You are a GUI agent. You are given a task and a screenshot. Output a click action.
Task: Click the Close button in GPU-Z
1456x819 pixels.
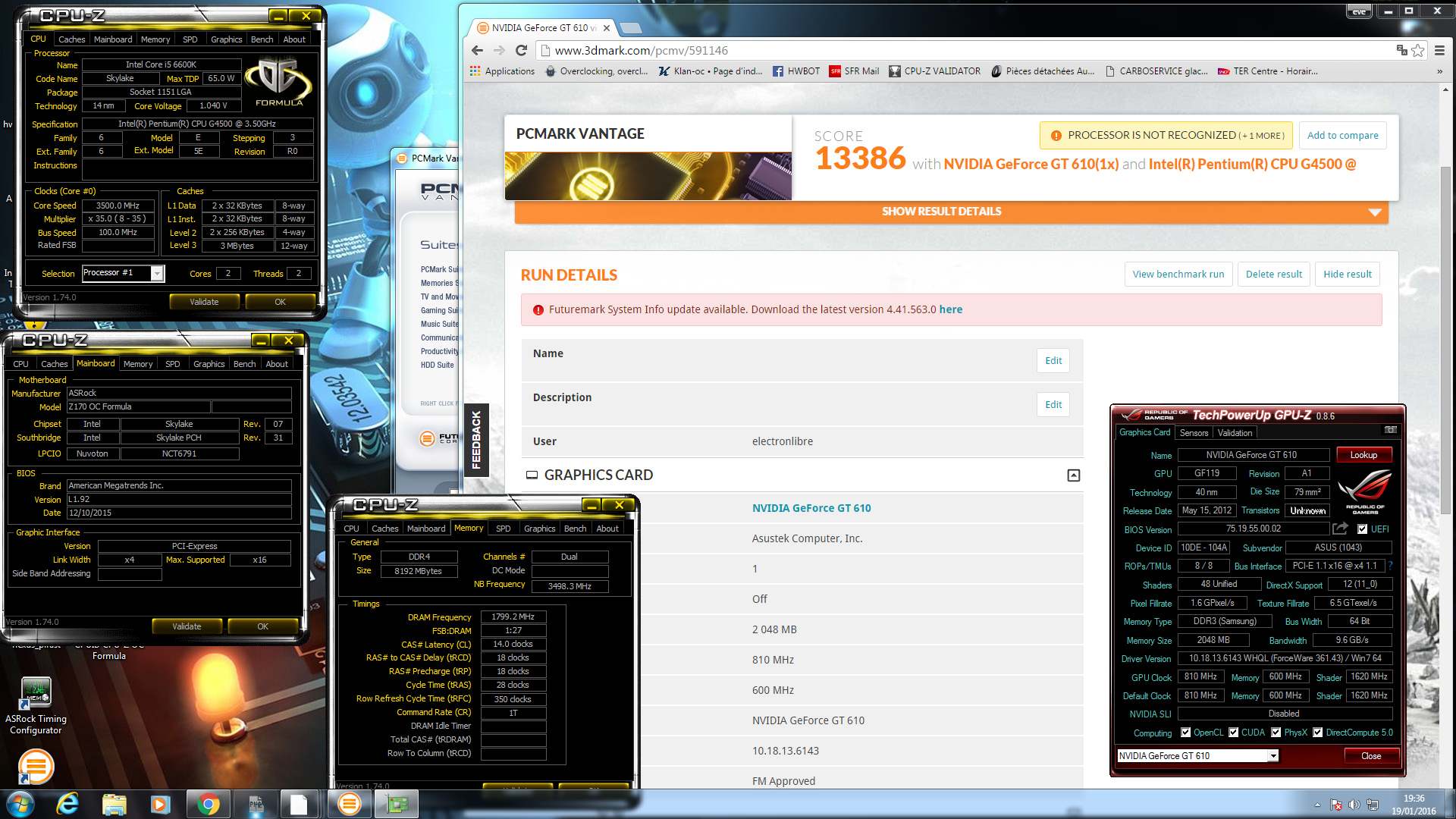[x=1371, y=756]
